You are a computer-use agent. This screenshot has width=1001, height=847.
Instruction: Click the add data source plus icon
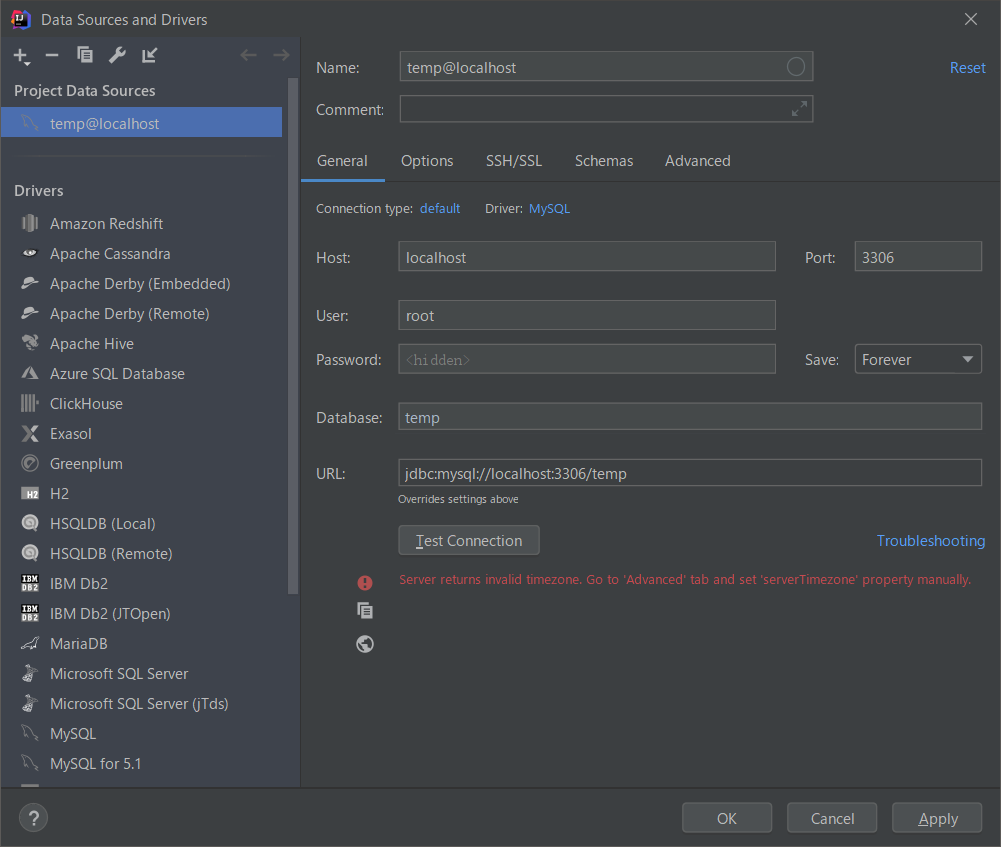21,56
